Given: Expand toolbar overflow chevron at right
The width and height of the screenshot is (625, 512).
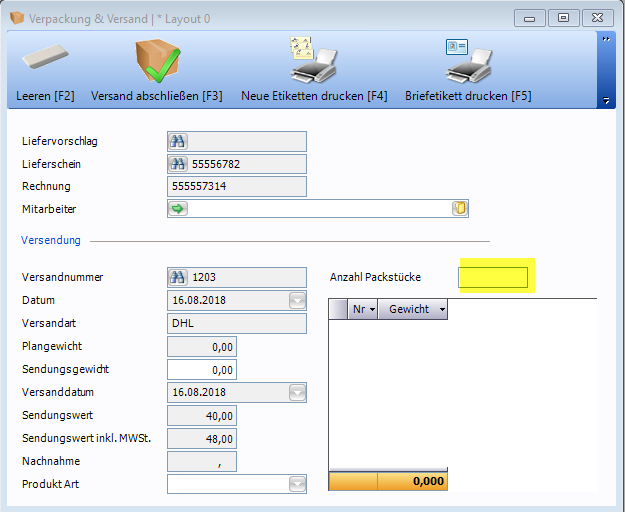Looking at the screenshot, I should pyautogui.click(x=606, y=38).
